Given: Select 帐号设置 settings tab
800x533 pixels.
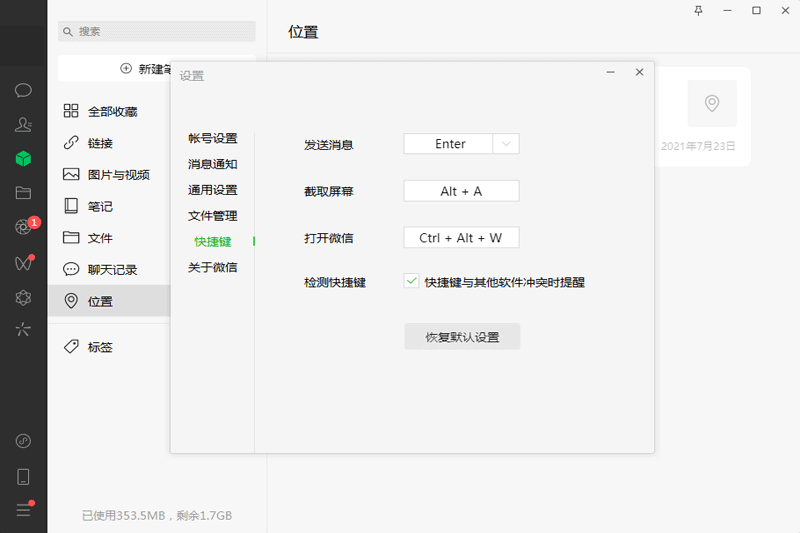Looking at the screenshot, I should [212, 138].
